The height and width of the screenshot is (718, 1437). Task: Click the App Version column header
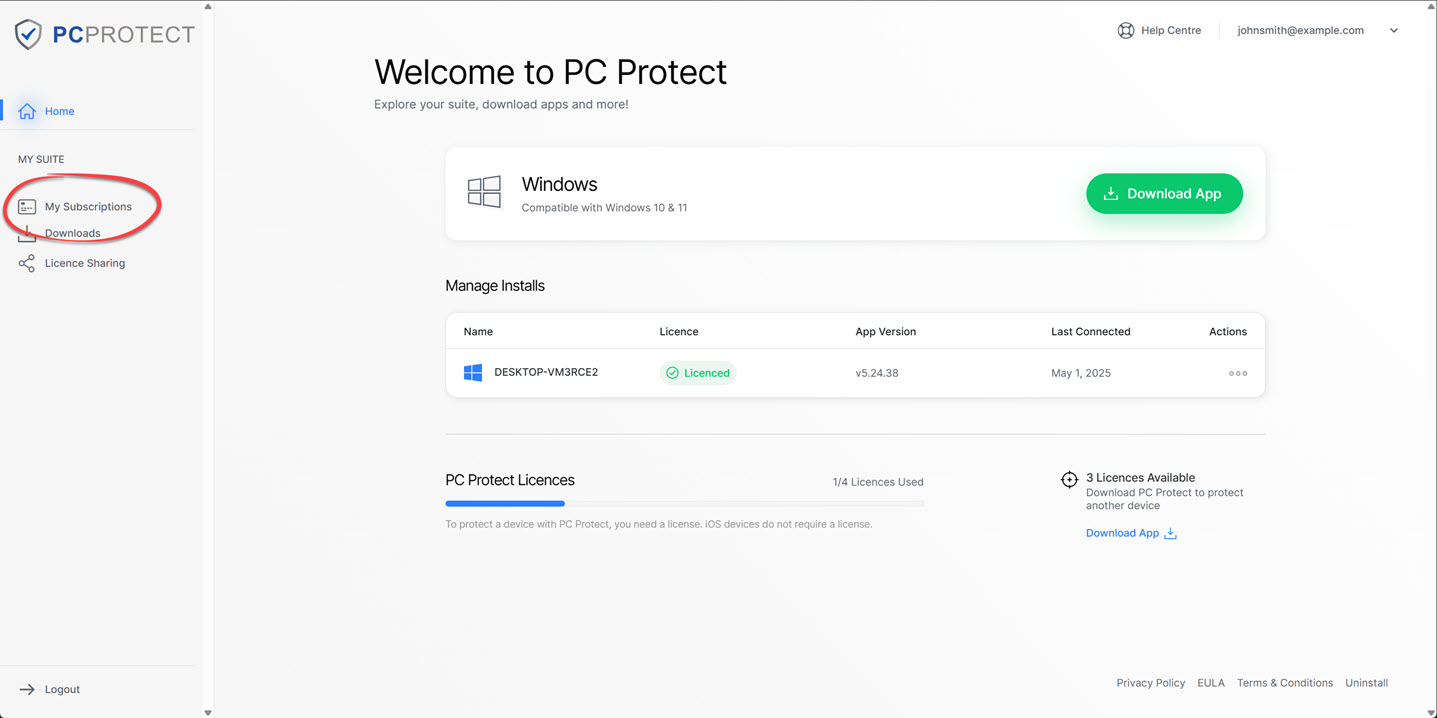pos(886,332)
